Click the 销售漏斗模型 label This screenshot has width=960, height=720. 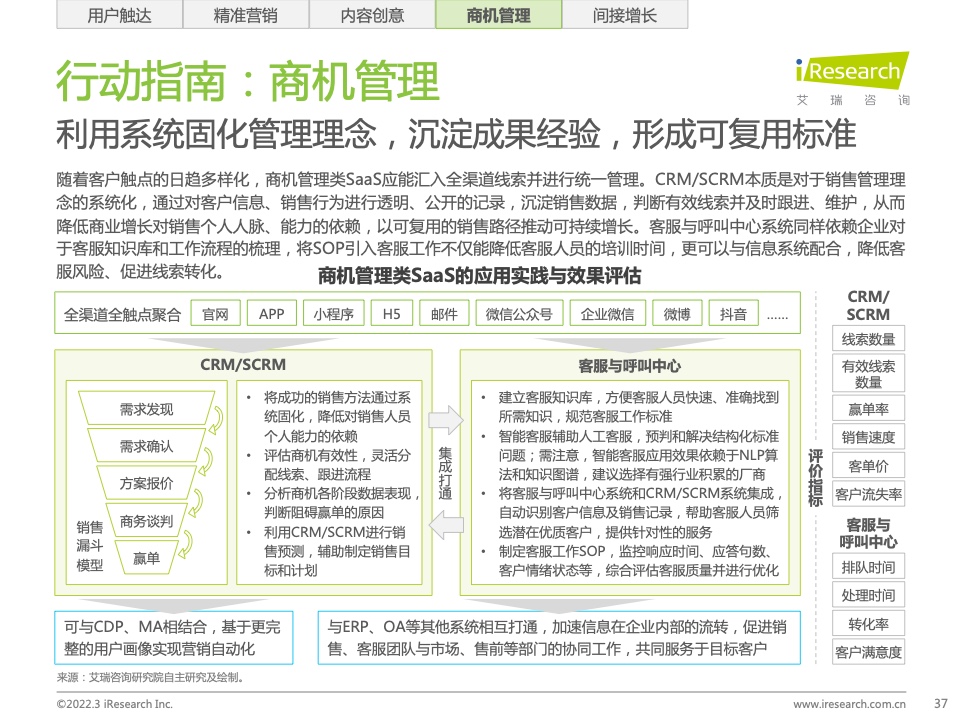click(89, 546)
